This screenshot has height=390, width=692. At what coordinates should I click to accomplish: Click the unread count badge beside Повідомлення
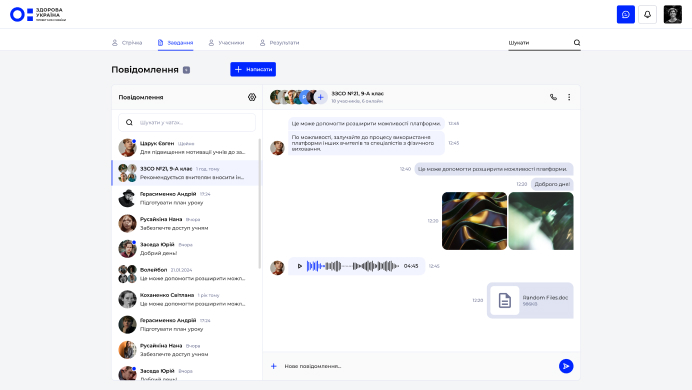pyautogui.click(x=186, y=70)
